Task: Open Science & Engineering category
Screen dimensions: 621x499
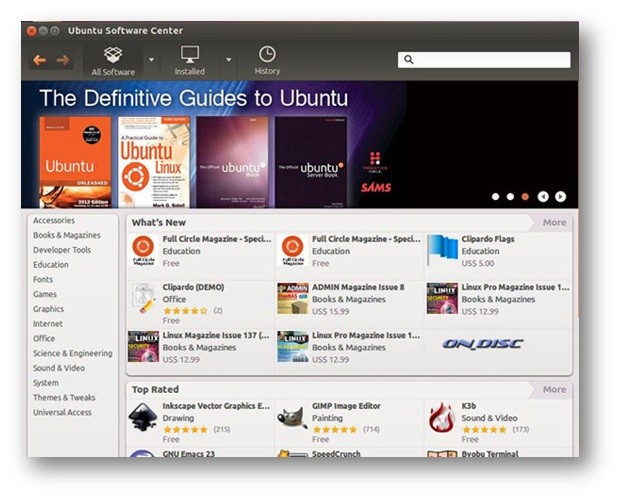Action: (73, 353)
